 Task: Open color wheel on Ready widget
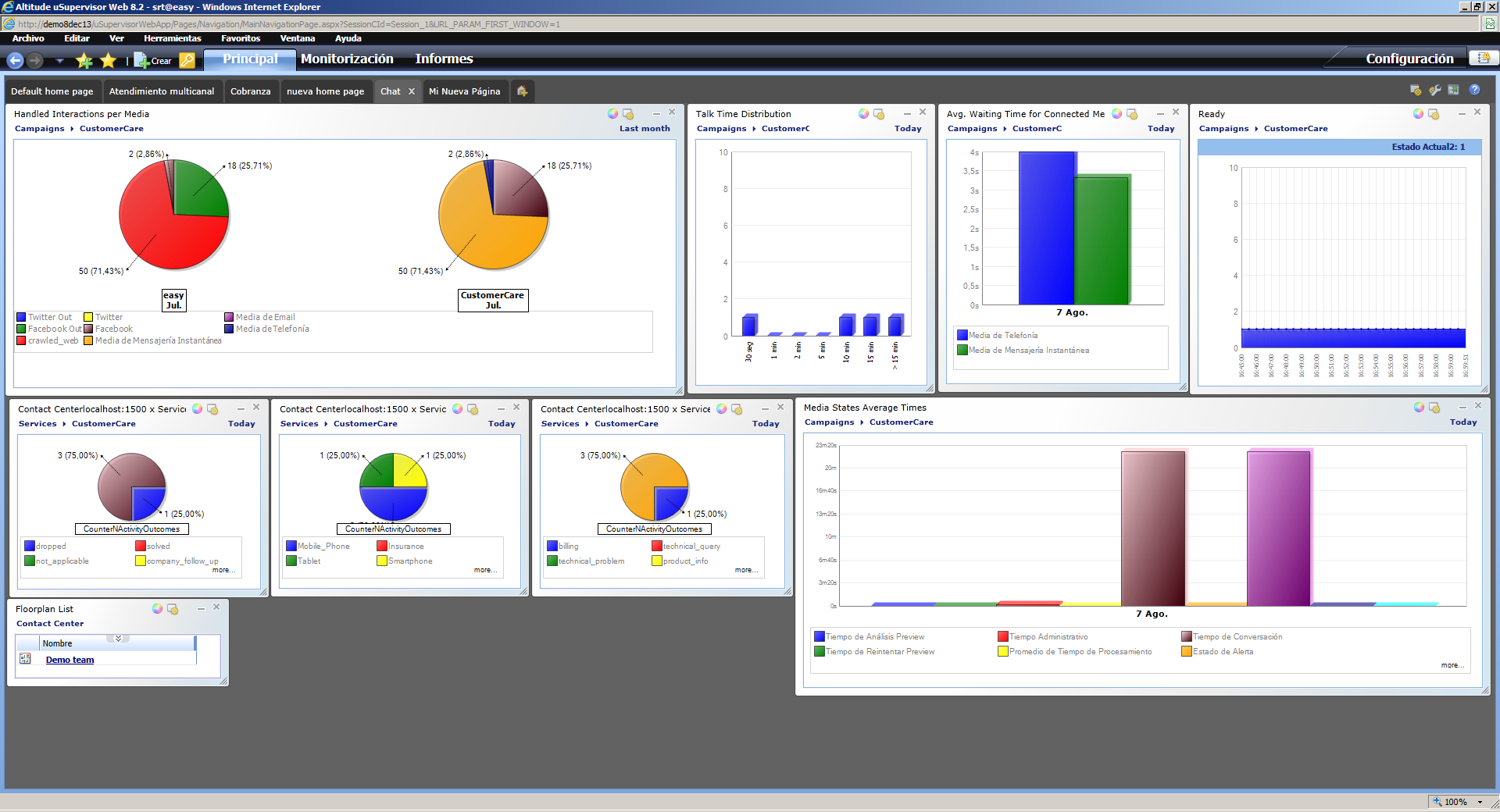coord(1418,114)
